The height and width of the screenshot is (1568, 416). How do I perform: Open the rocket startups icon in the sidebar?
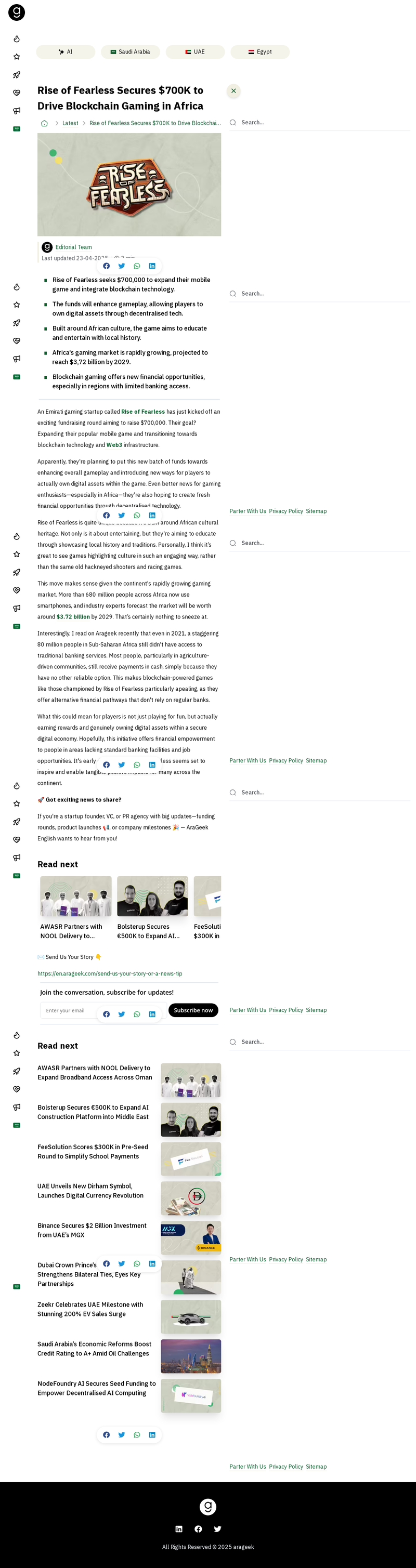tap(17, 75)
